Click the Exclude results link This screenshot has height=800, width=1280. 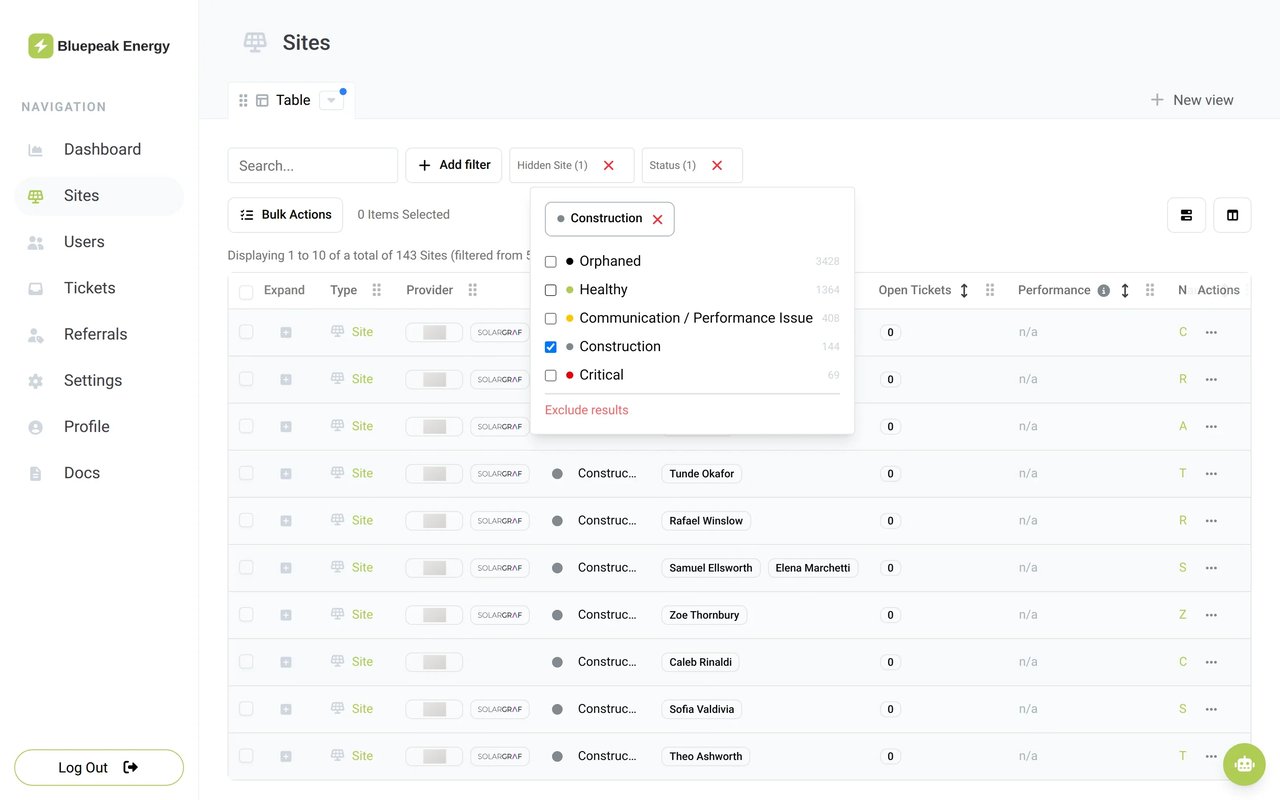pos(587,410)
